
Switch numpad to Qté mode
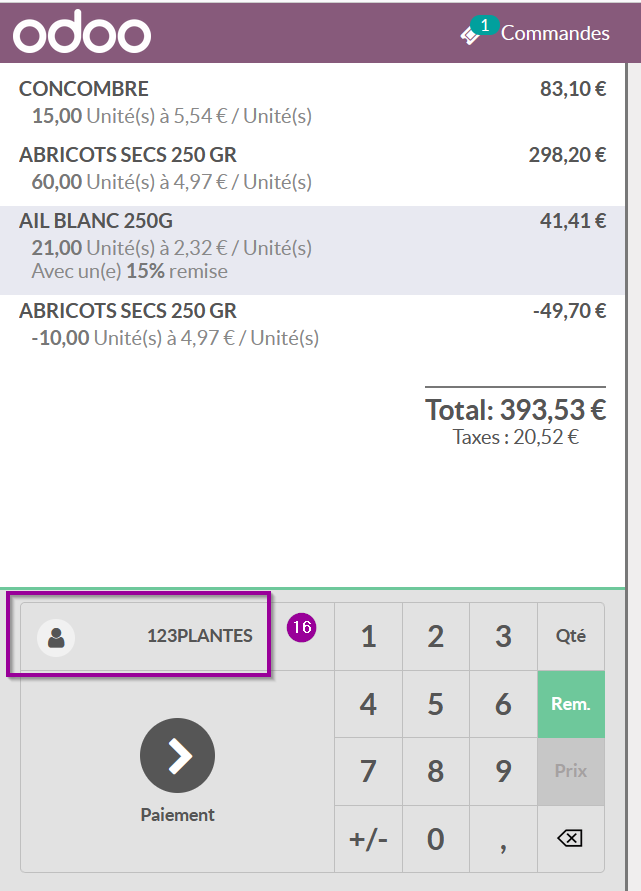[571, 636]
